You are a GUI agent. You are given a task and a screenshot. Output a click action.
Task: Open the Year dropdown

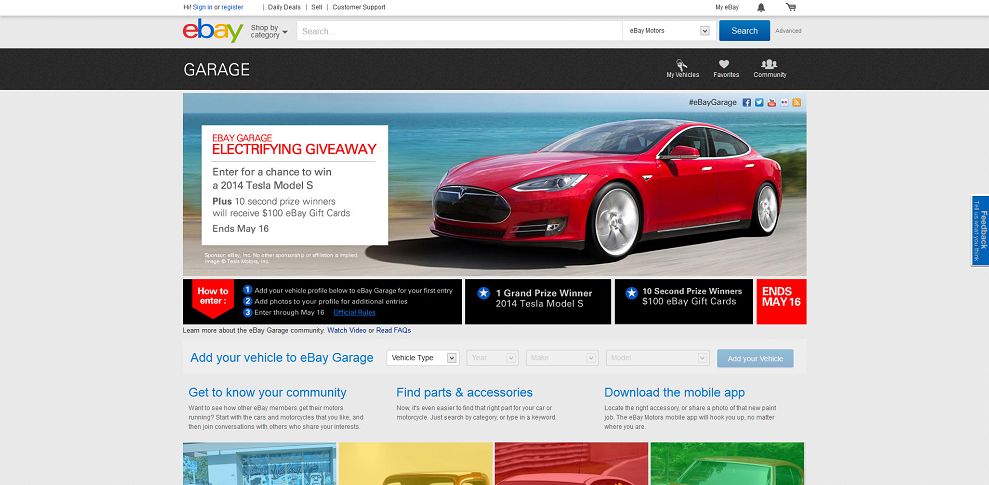pyautogui.click(x=493, y=358)
